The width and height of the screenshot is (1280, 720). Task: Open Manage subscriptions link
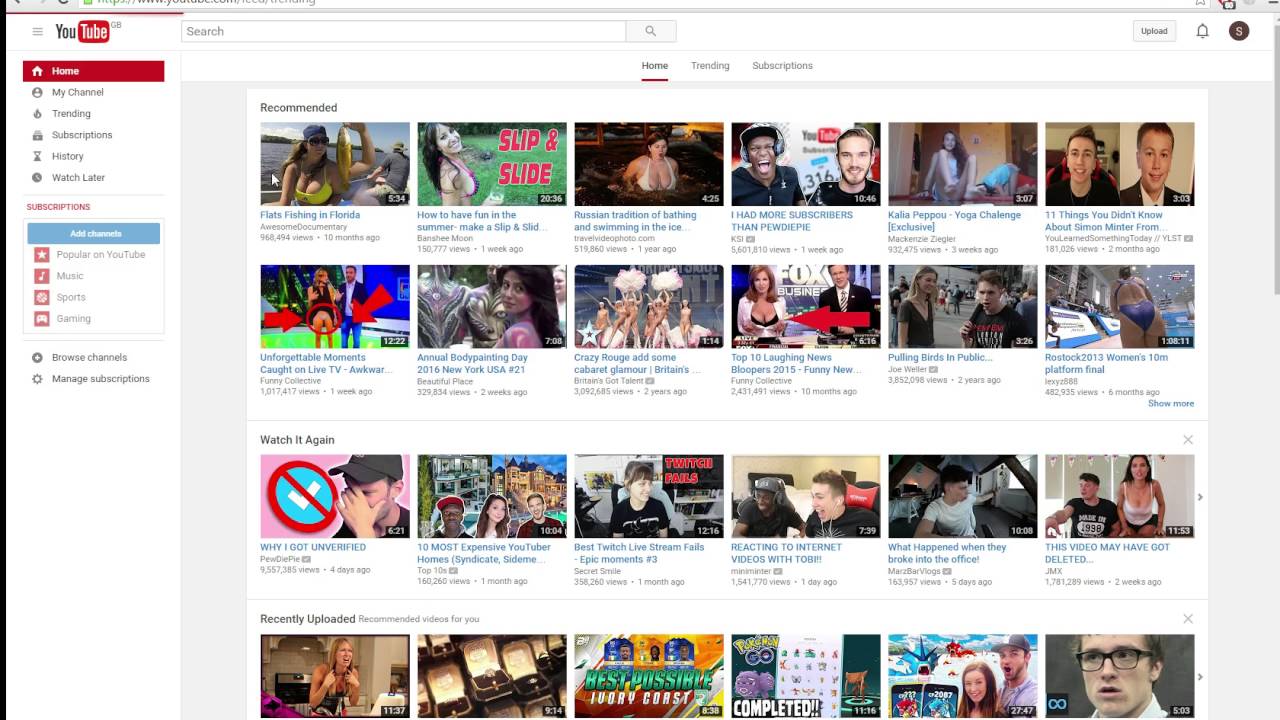click(101, 379)
